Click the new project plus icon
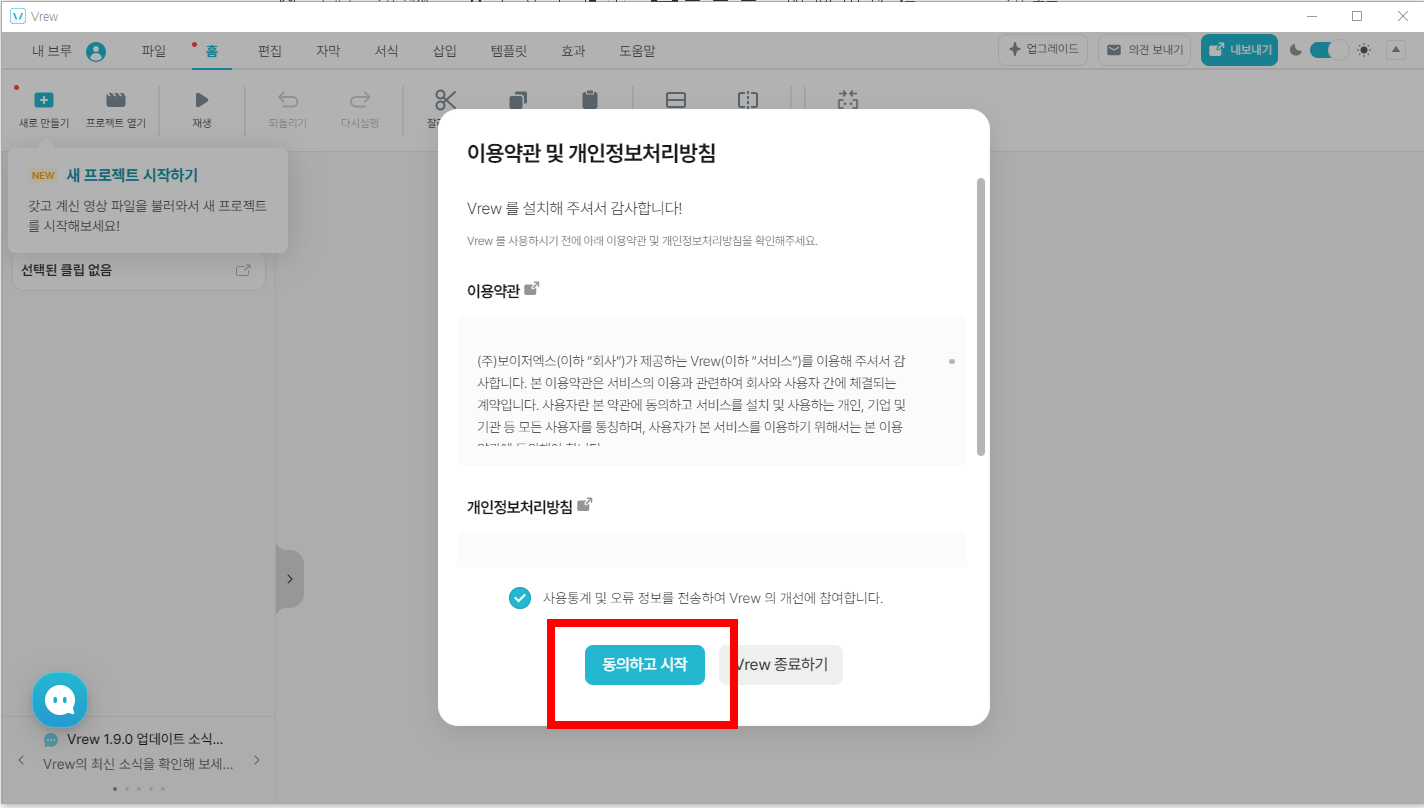This screenshot has height=808, width=1424. [x=44, y=100]
